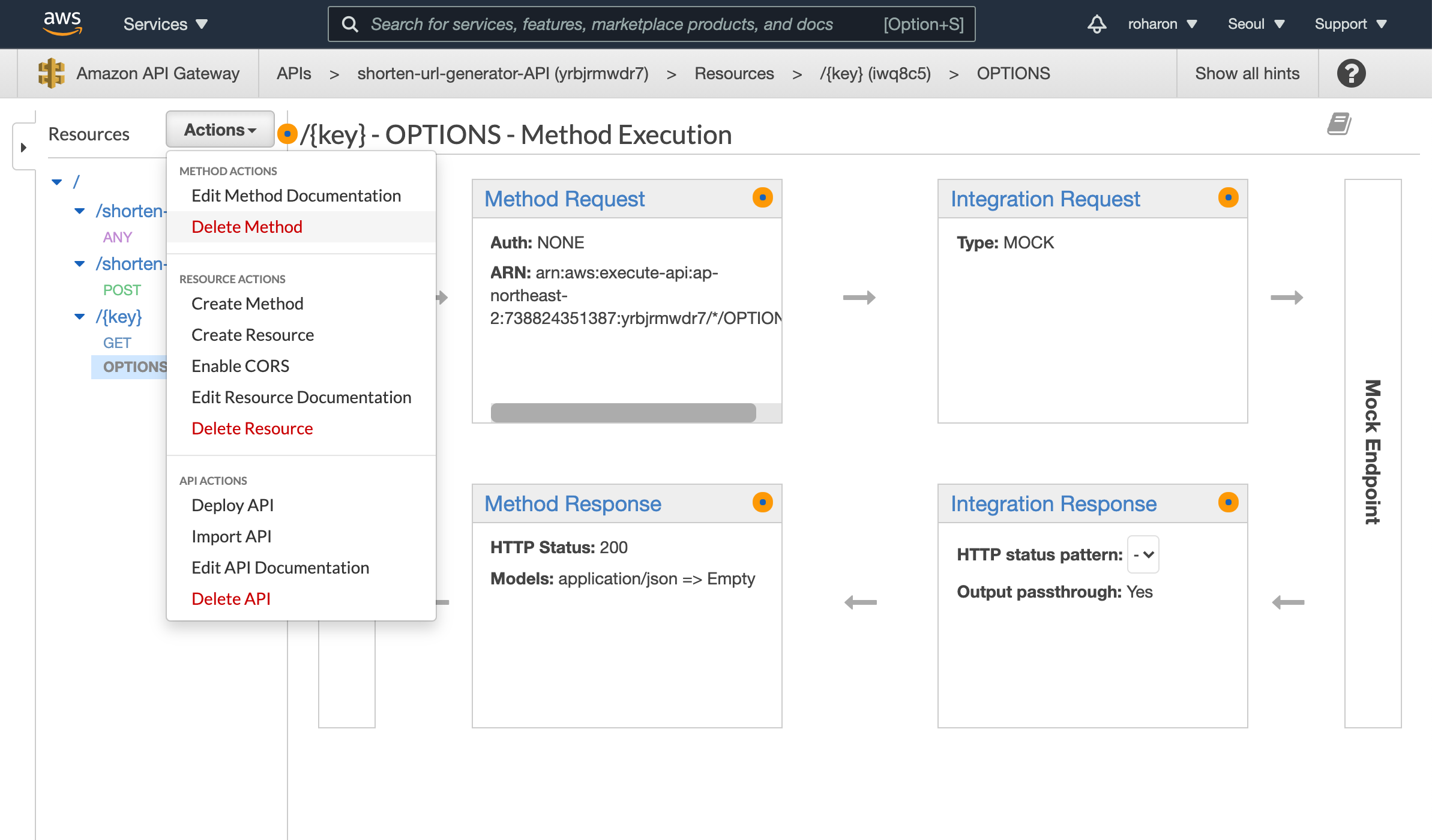Click the Integration Request orange hint dot

coord(1228,197)
